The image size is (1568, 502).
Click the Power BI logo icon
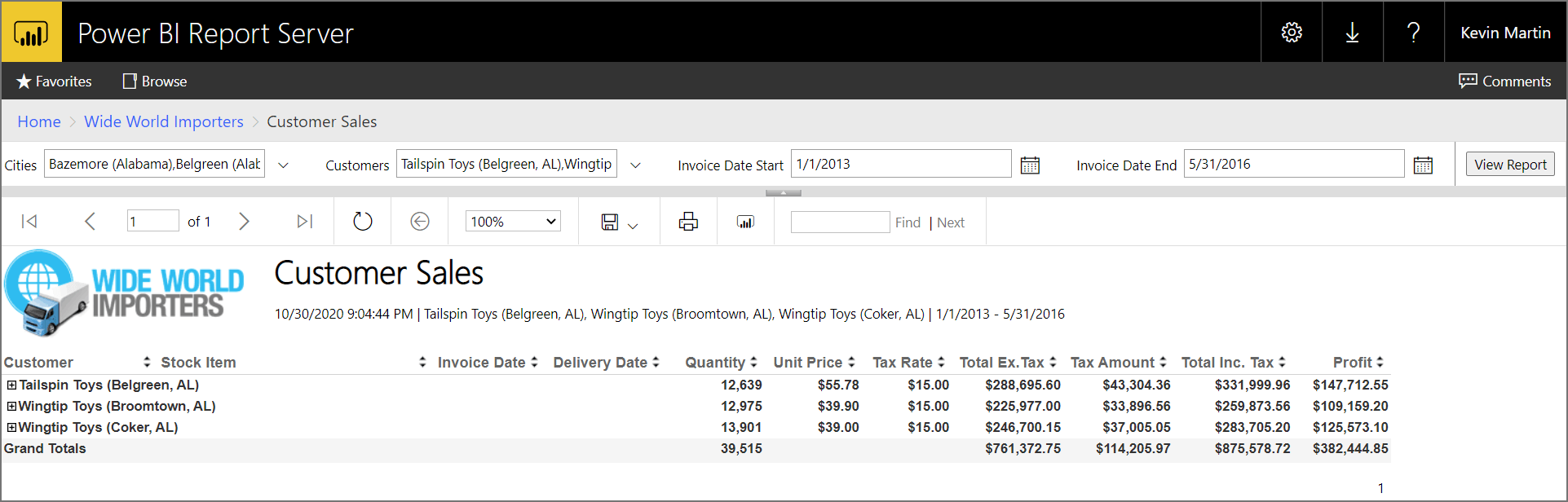(x=31, y=33)
